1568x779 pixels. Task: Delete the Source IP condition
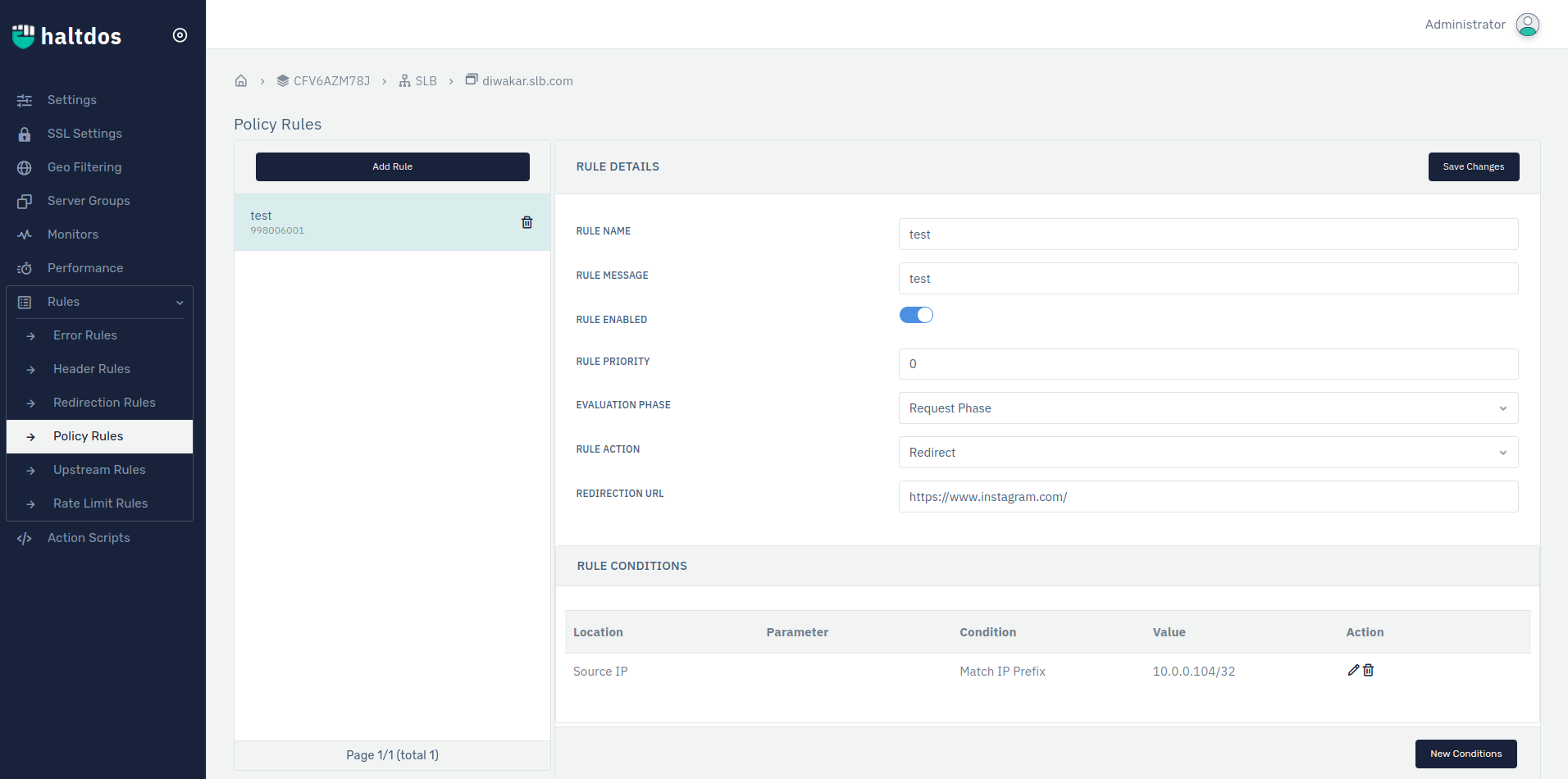(1369, 670)
